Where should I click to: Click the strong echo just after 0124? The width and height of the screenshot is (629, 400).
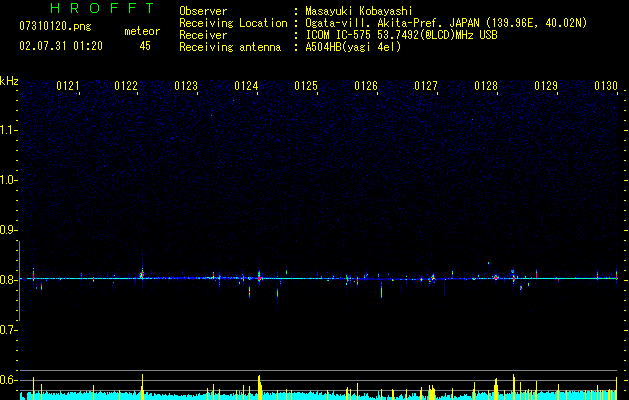(x=260, y=277)
